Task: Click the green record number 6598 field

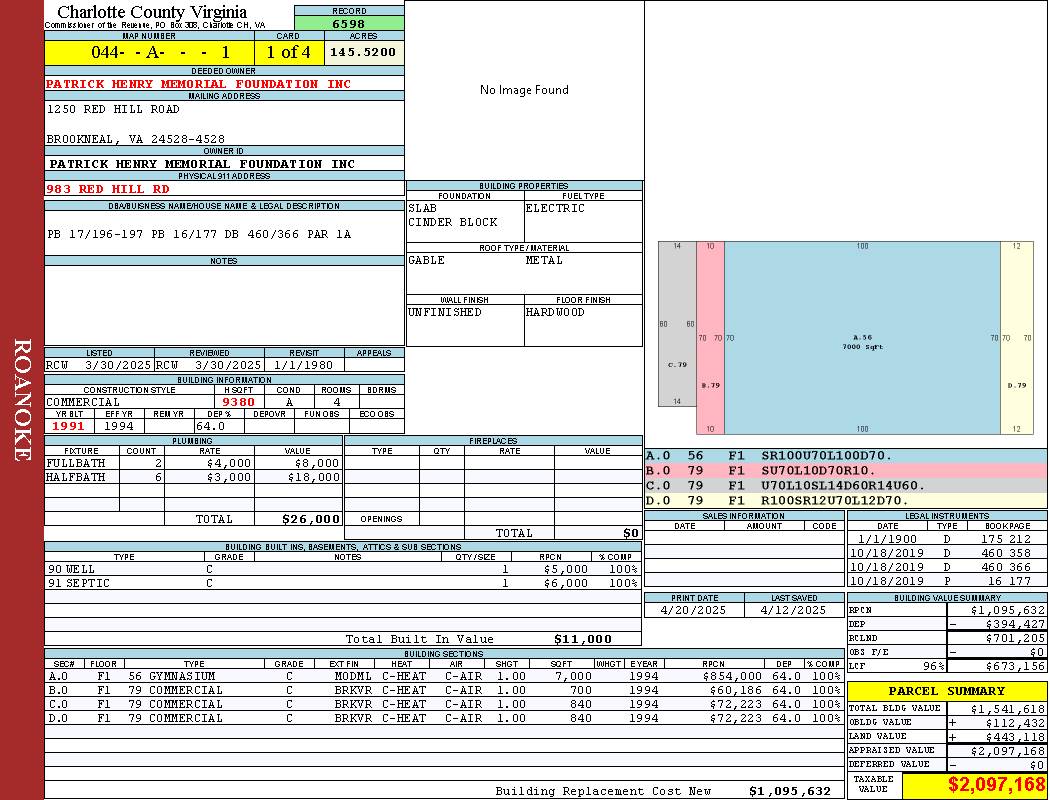Action: pos(349,23)
